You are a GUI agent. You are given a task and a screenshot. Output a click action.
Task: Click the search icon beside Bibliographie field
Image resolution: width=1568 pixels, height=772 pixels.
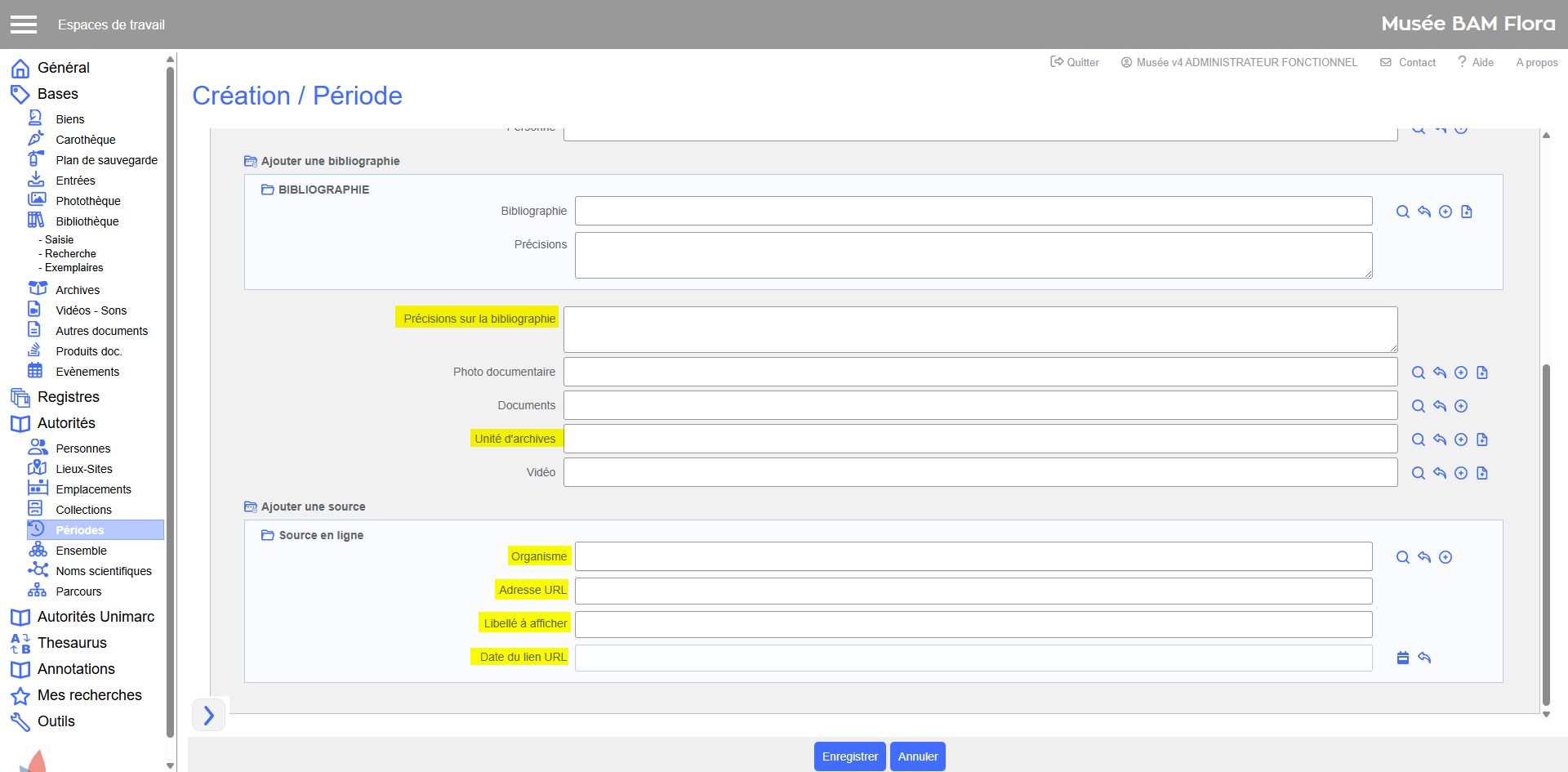[1402, 212]
